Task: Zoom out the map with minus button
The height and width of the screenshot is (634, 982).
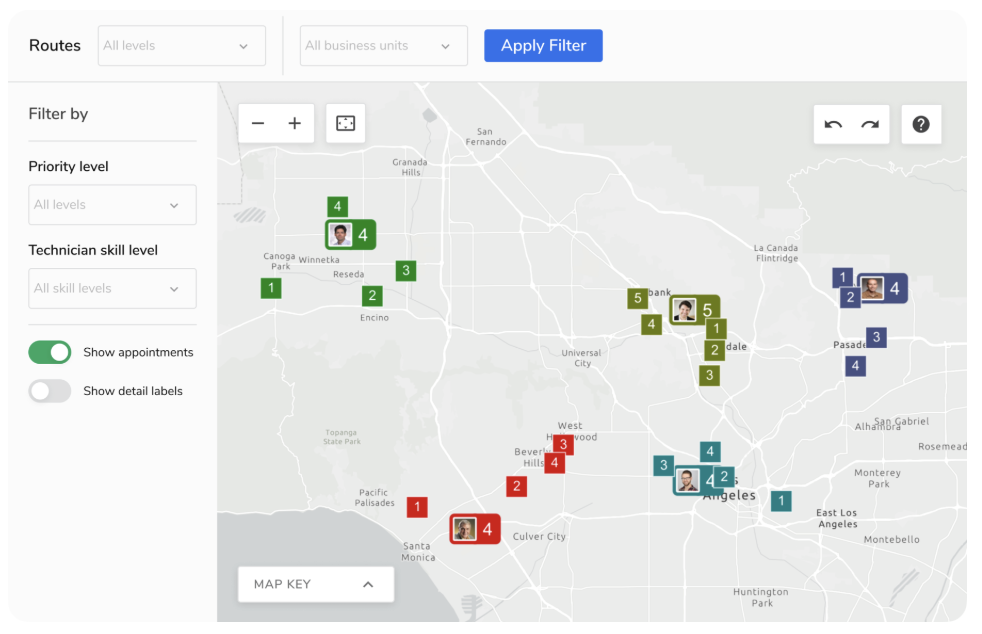Action: (x=258, y=123)
